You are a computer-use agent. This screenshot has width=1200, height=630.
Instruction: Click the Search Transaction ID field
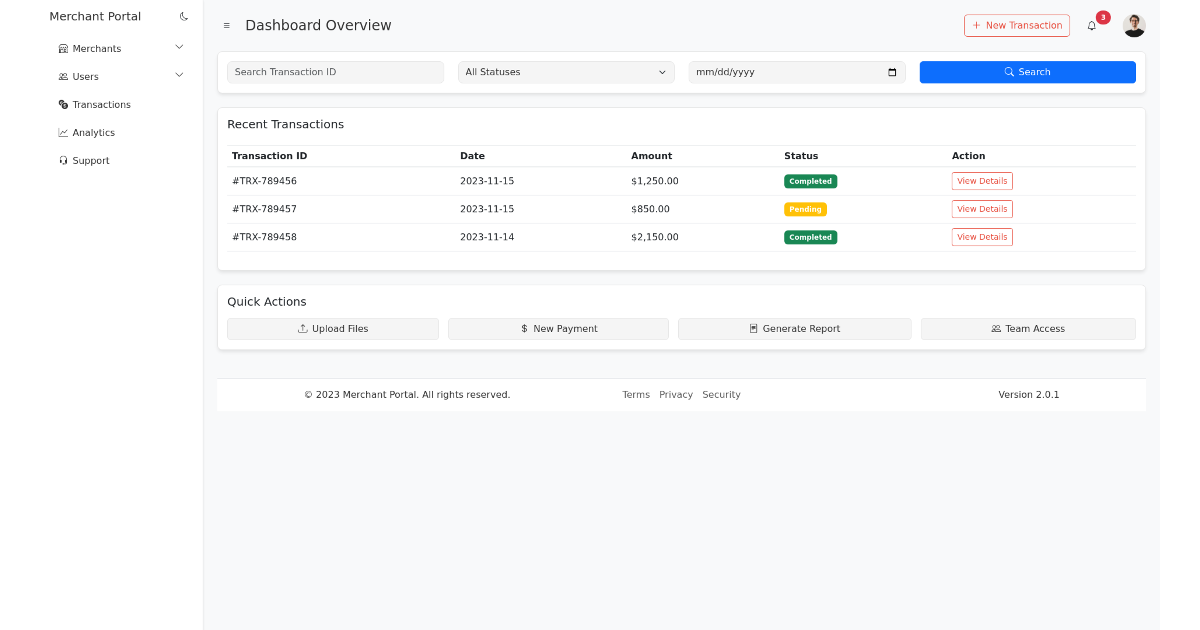pos(335,72)
